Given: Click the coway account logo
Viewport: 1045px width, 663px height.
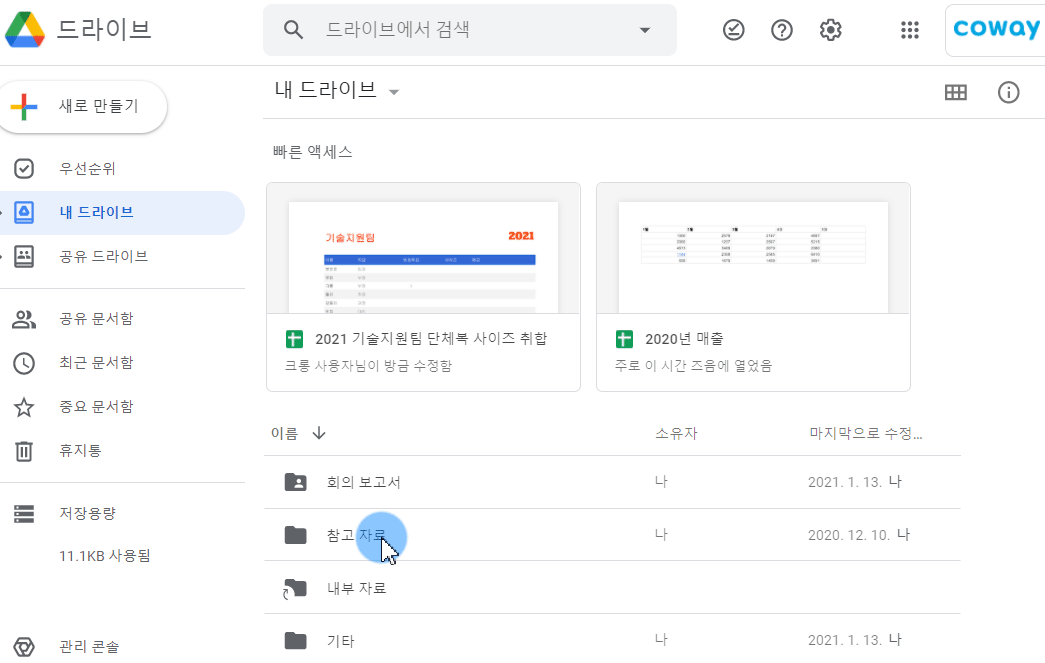Looking at the screenshot, I should 996,29.
